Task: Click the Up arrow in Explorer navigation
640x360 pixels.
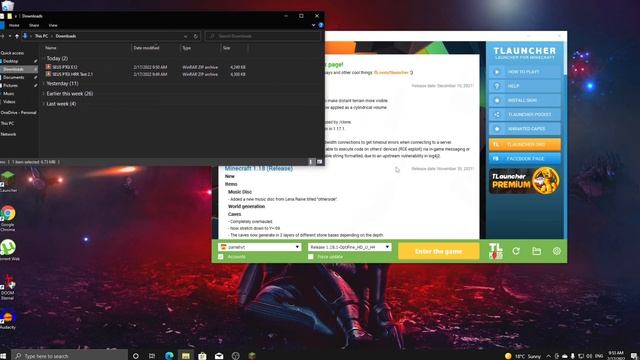Action: 17,36
